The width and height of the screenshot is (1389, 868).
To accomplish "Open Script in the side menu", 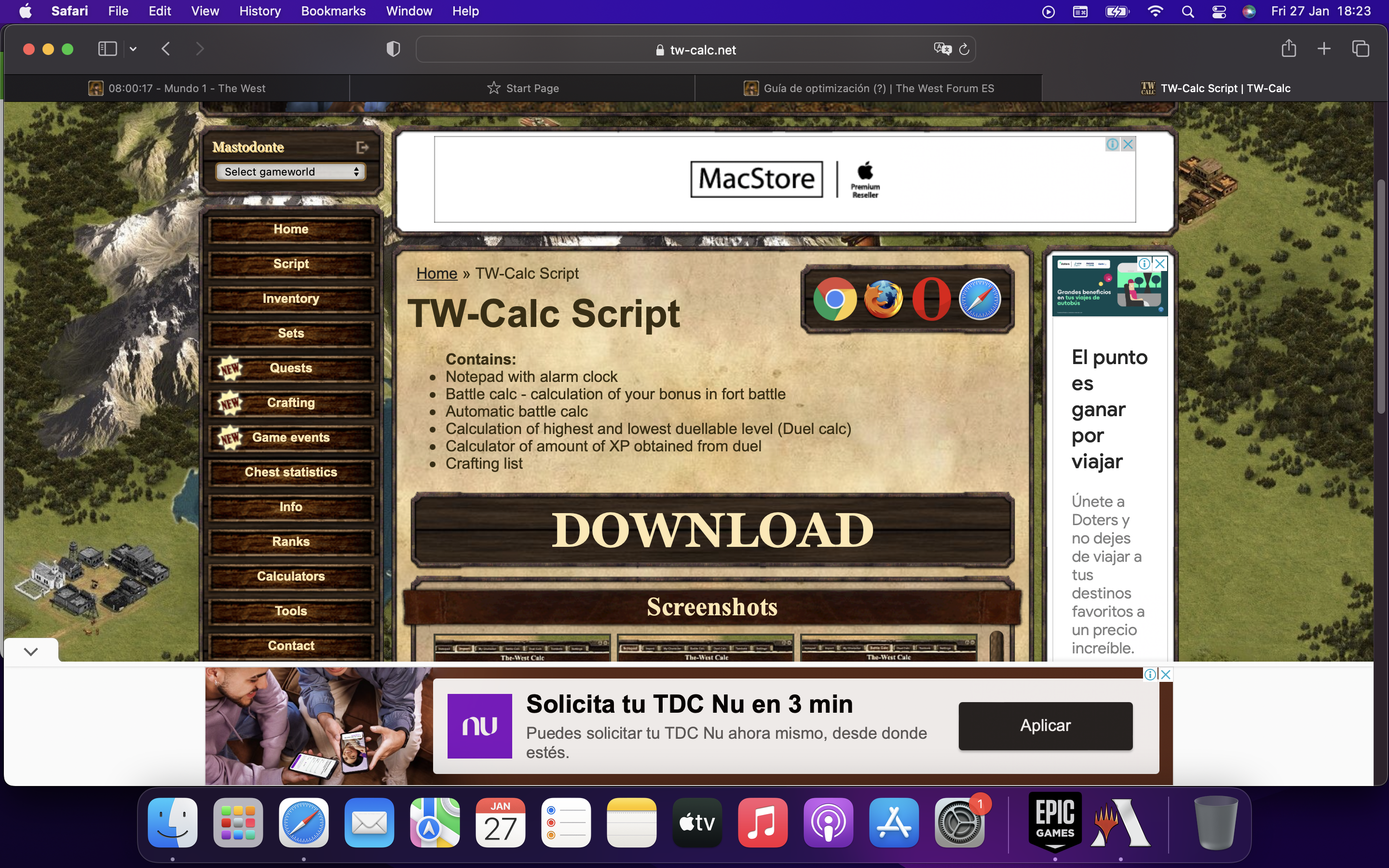I will click(x=291, y=264).
